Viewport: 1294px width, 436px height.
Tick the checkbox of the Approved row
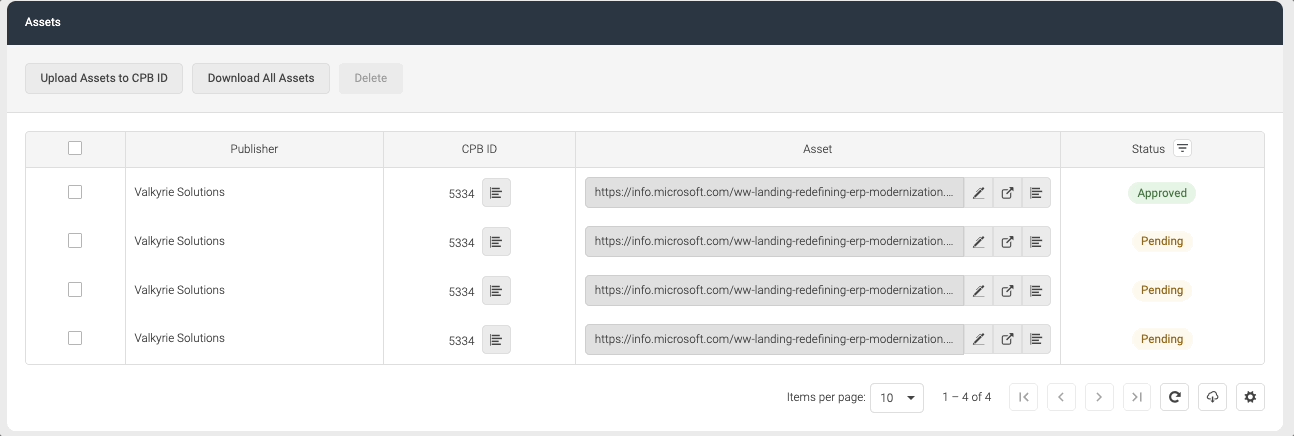[75, 192]
